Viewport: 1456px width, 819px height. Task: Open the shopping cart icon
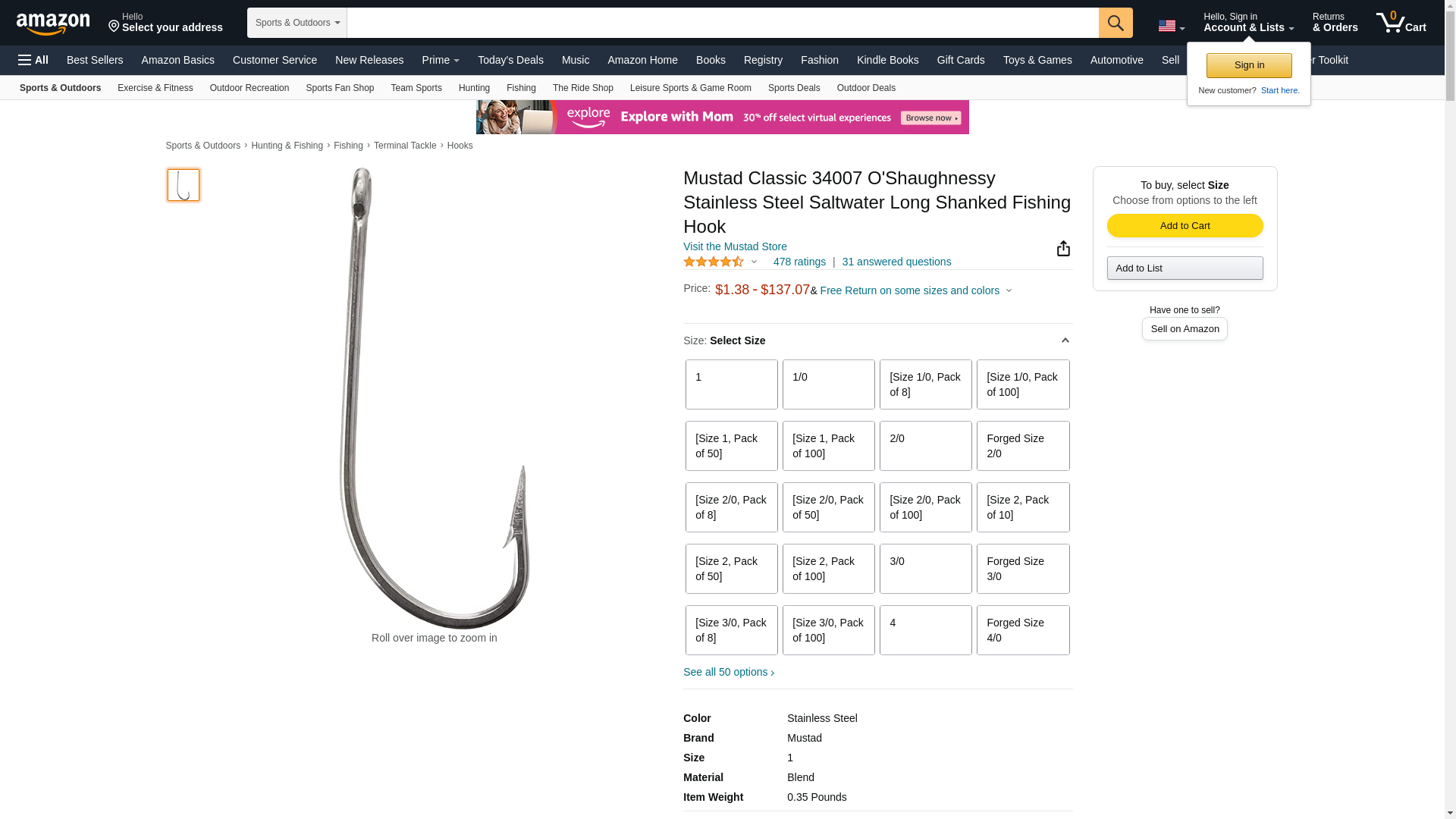1401,22
